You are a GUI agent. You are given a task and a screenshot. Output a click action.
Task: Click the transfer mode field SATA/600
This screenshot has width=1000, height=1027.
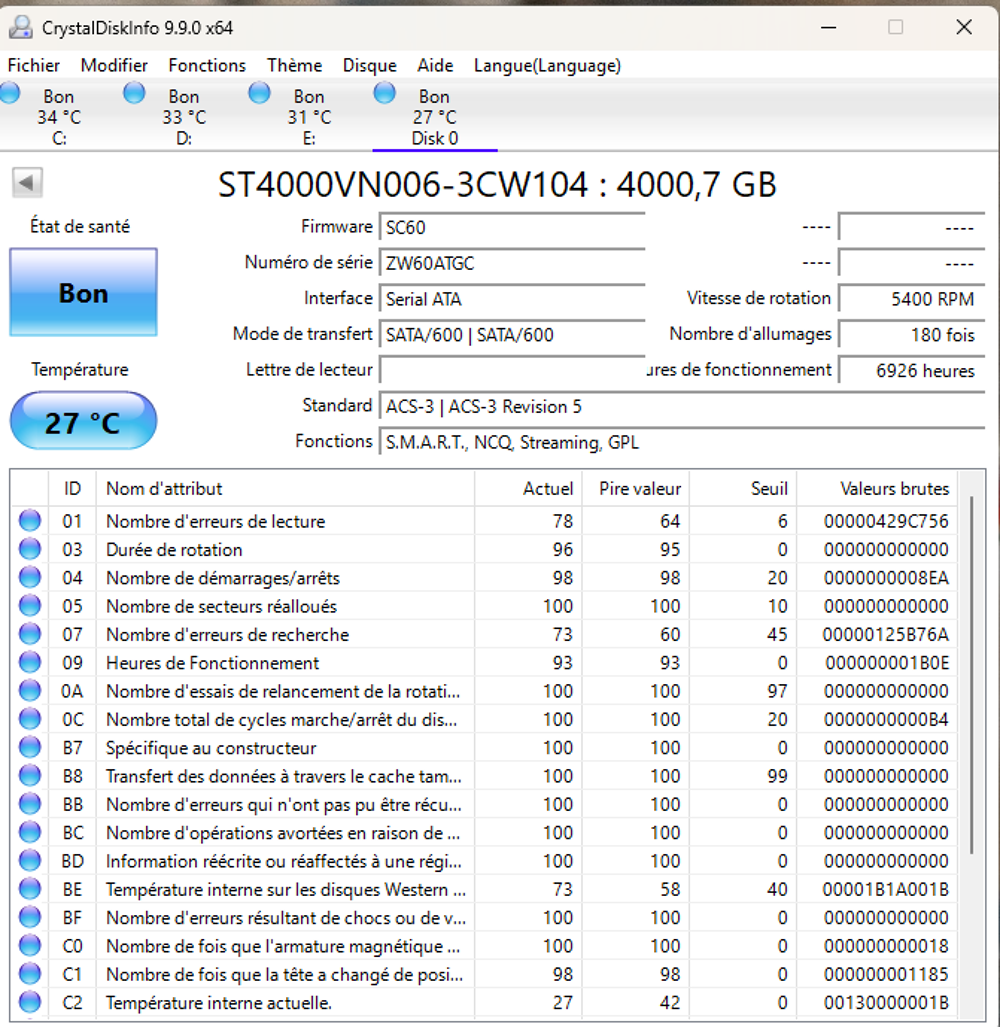[512, 335]
